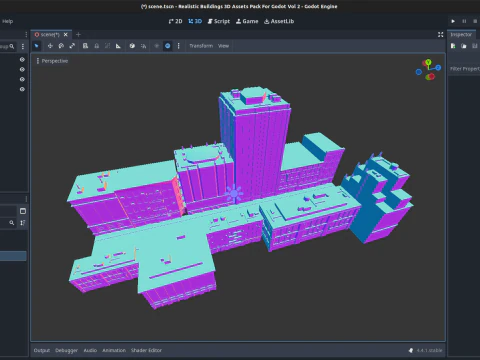The height and width of the screenshot is (360, 480).
Task: Pause the running project
Action: [x=464, y=21]
